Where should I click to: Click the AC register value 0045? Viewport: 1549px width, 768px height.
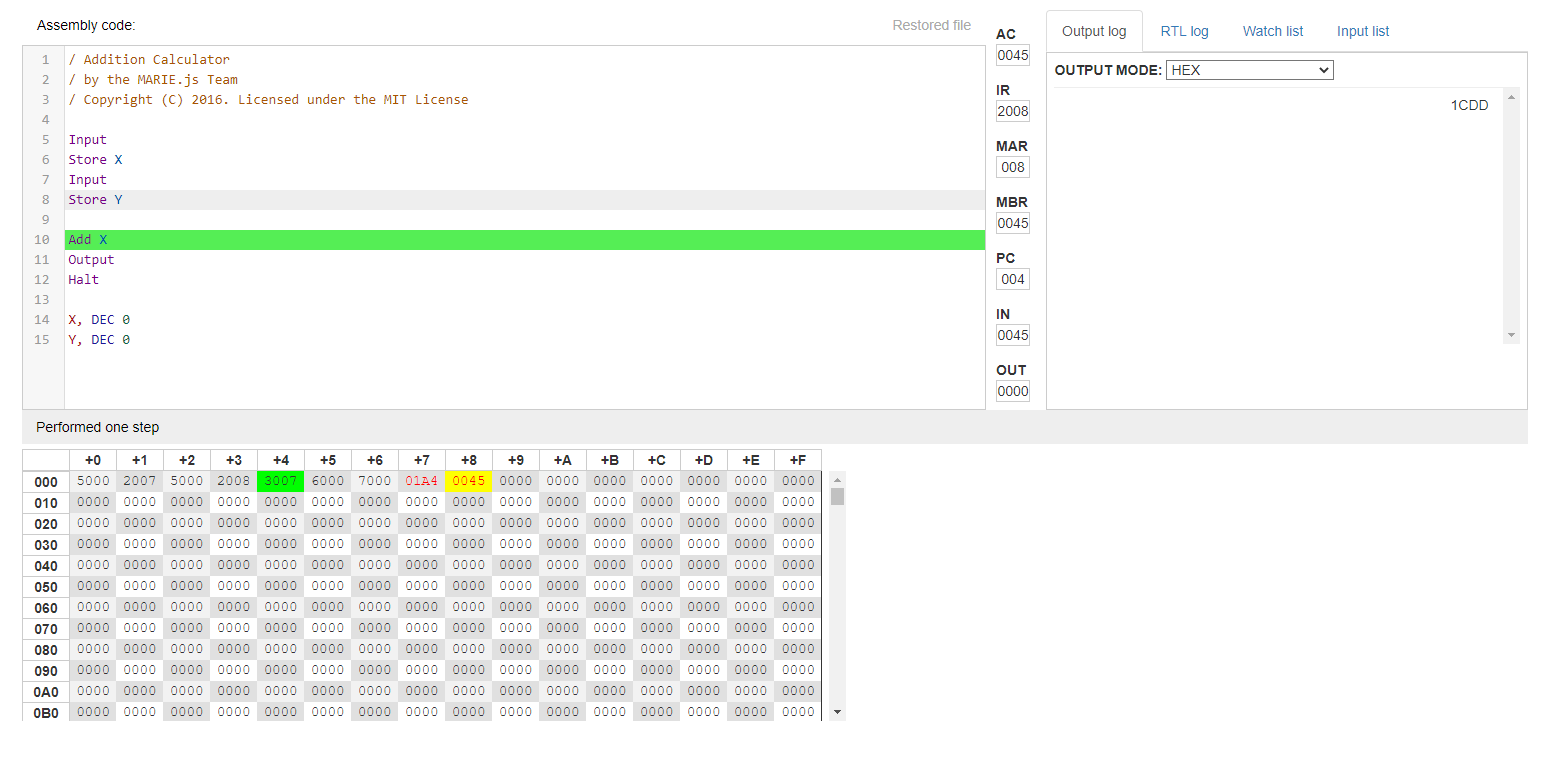tap(1013, 55)
